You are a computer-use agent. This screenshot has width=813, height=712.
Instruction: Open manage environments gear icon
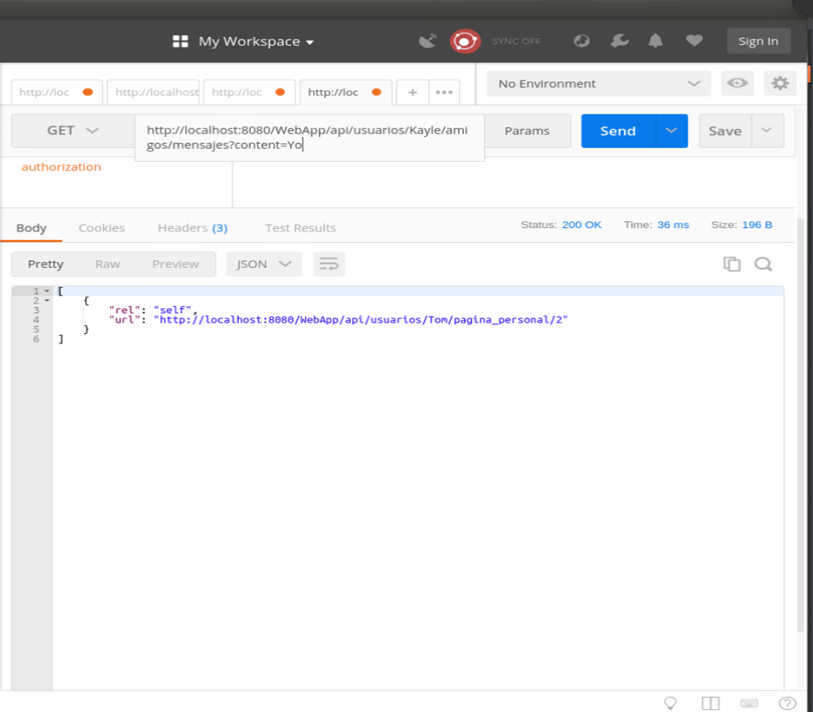click(x=780, y=83)
